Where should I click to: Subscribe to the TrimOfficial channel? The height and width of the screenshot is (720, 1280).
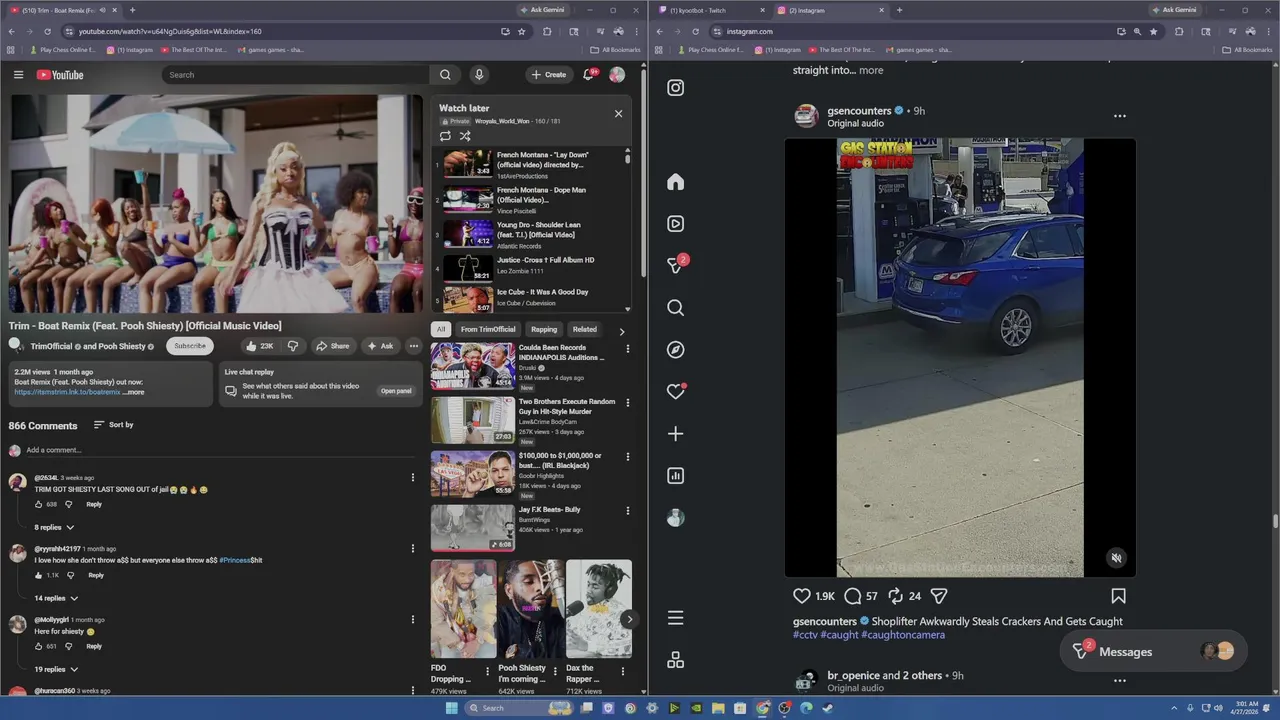coord(190,346)
